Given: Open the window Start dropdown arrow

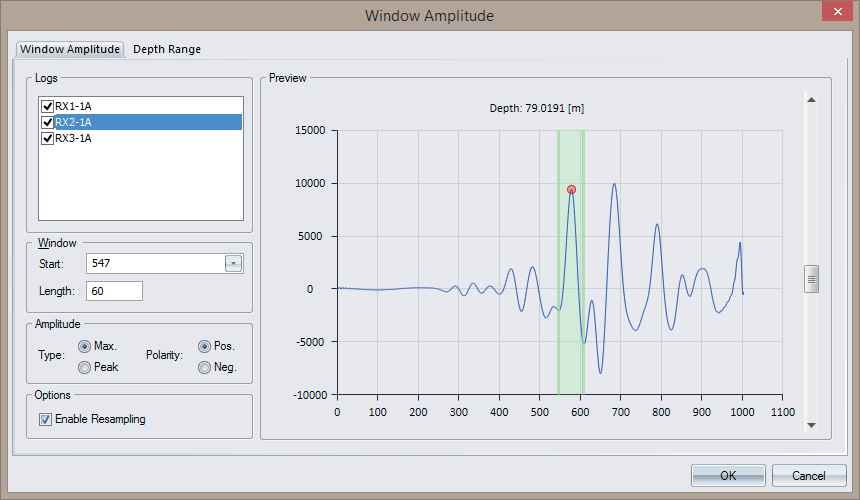Looking at the screenshot, I should tap(233, 264).
